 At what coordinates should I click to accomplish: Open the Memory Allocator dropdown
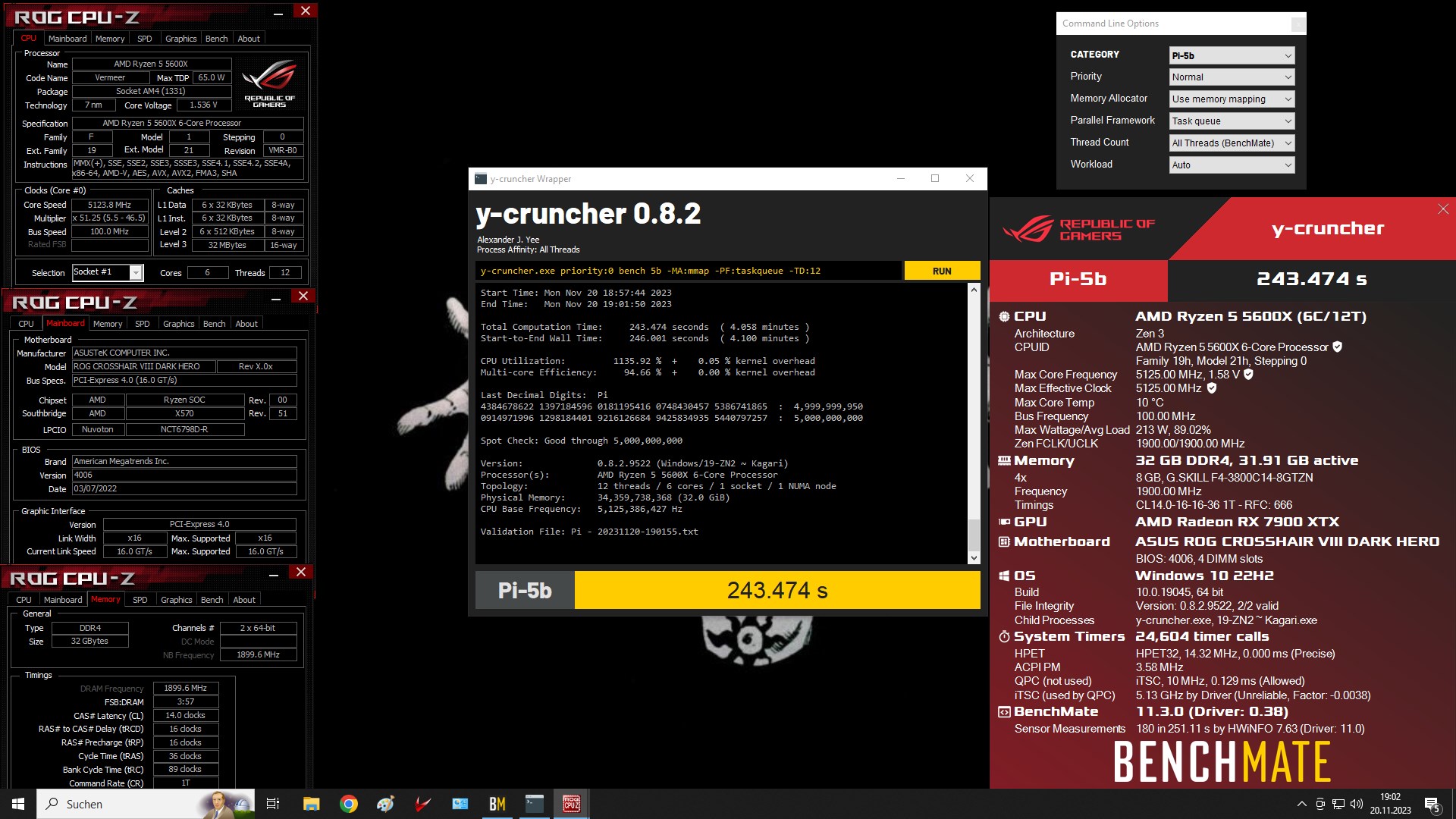coord(1232,99)
